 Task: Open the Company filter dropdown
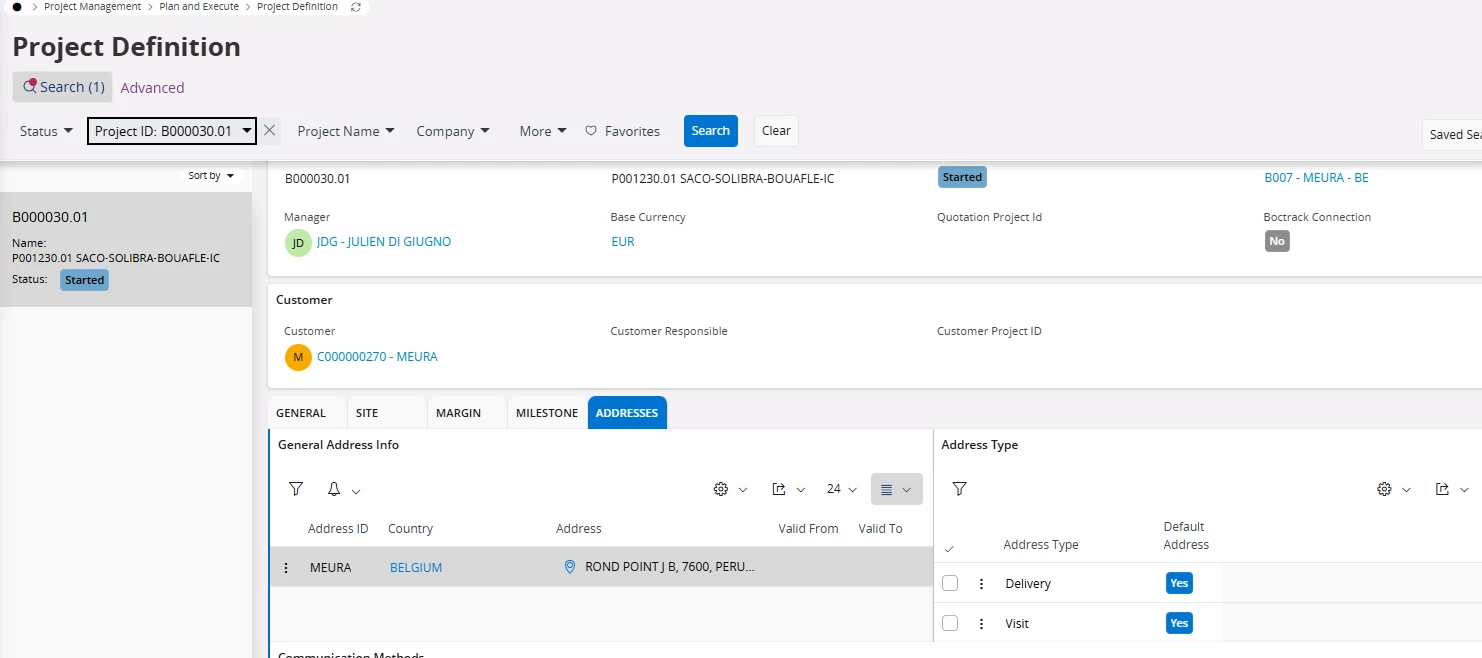pos(453,131)
